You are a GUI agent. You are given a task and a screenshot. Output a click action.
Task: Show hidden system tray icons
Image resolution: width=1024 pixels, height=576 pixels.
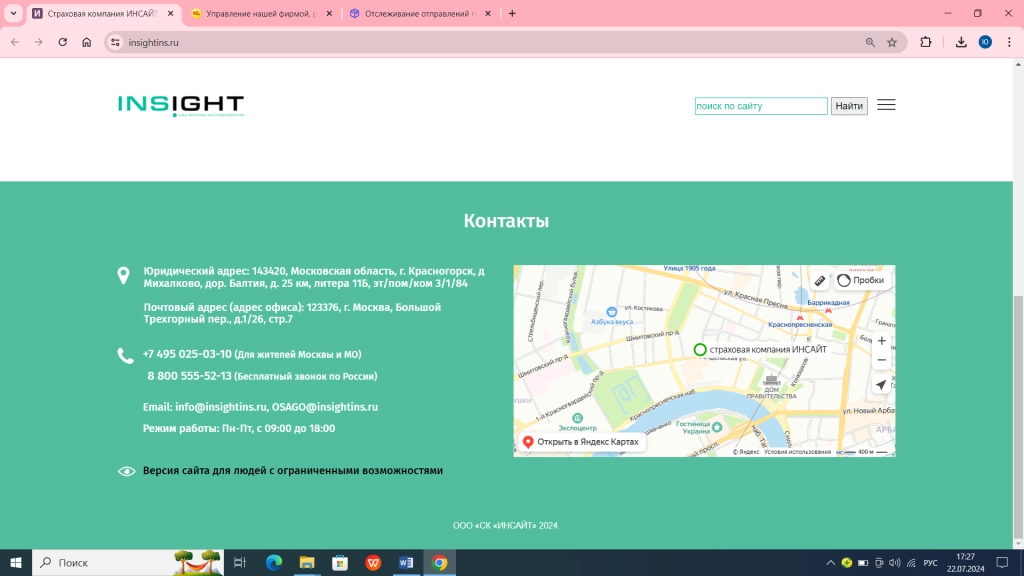click(x=831, y=563)
